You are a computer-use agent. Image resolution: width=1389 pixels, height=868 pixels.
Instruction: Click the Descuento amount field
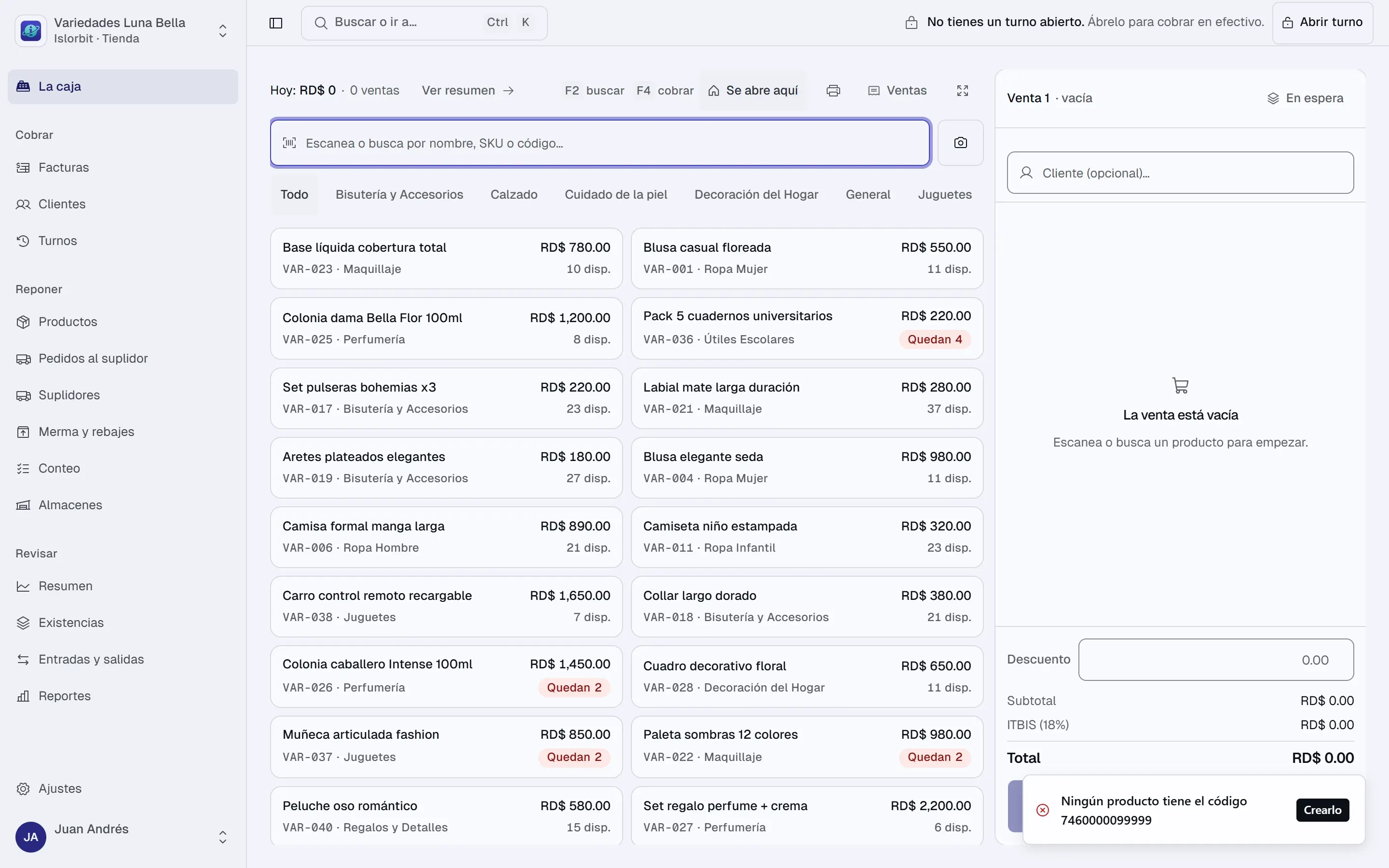[1216, 660]
